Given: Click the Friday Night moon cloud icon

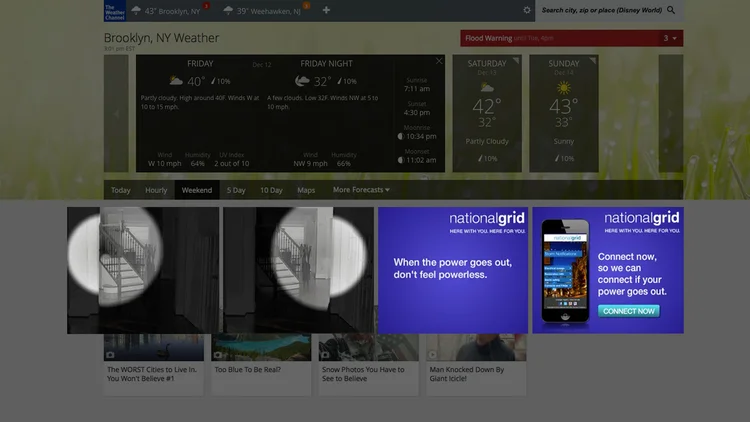Looking at the screenshot, I should pos(302,80).
